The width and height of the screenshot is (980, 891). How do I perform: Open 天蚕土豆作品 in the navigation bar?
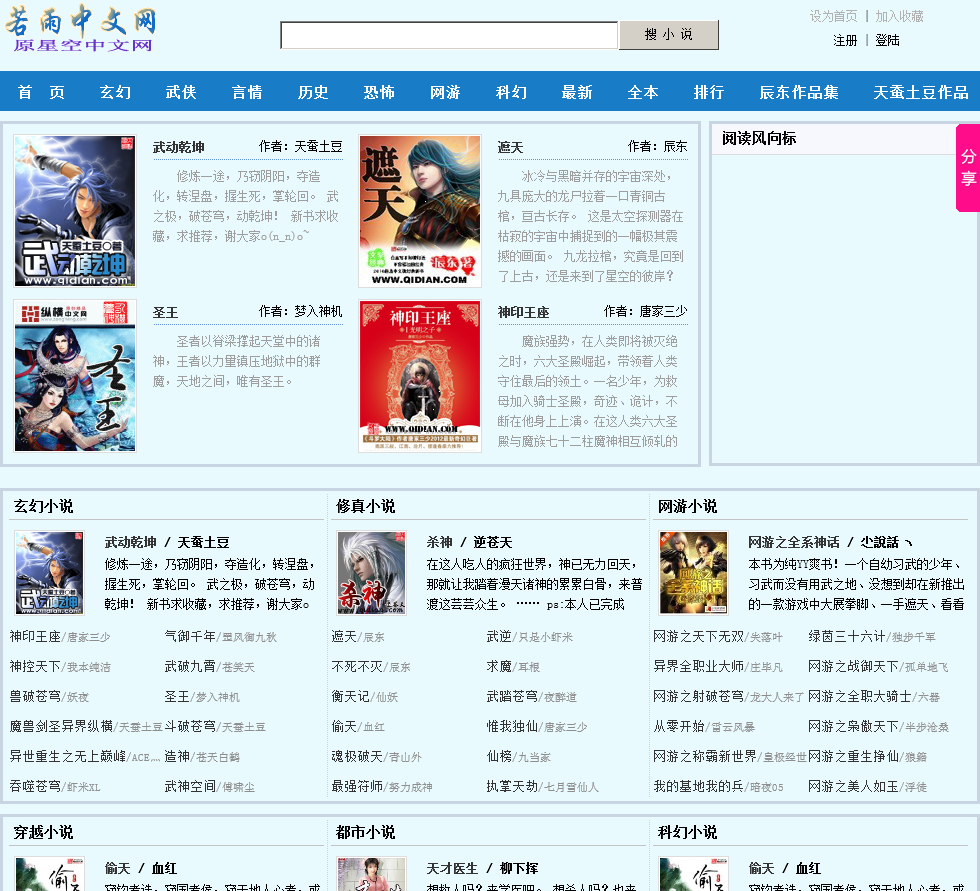click(x=921, y=92)
